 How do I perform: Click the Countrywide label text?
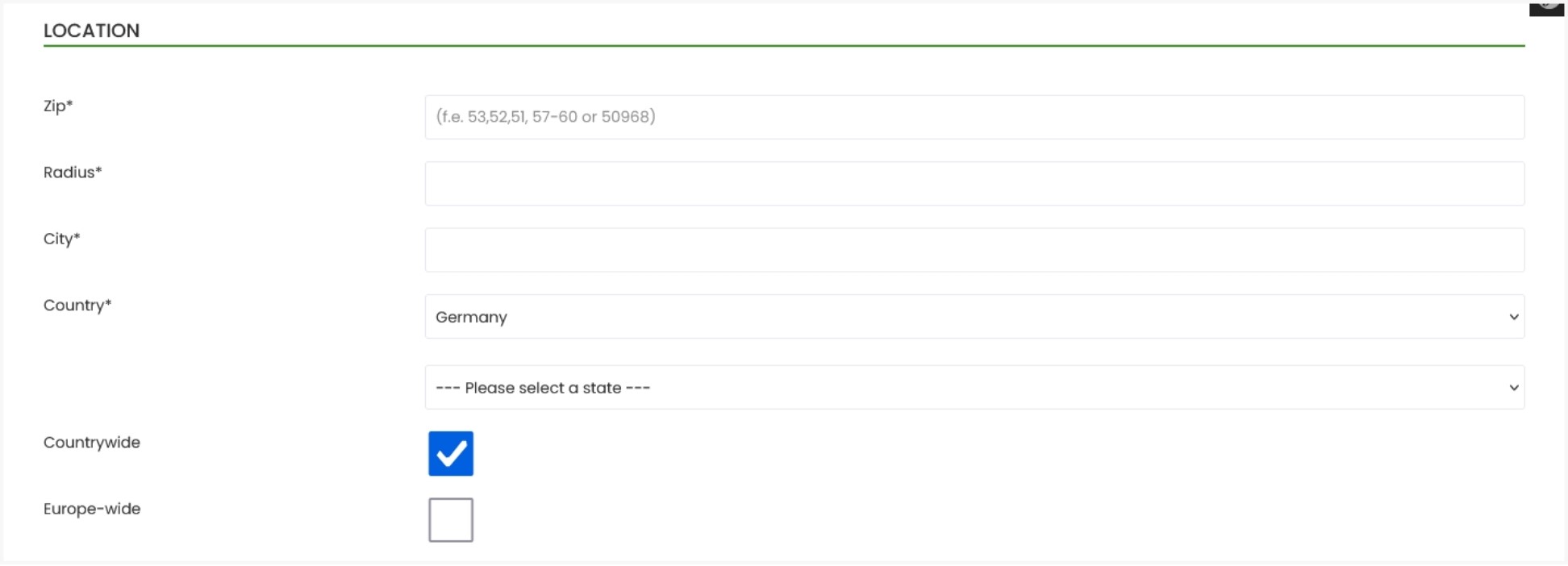coord(92,443)
